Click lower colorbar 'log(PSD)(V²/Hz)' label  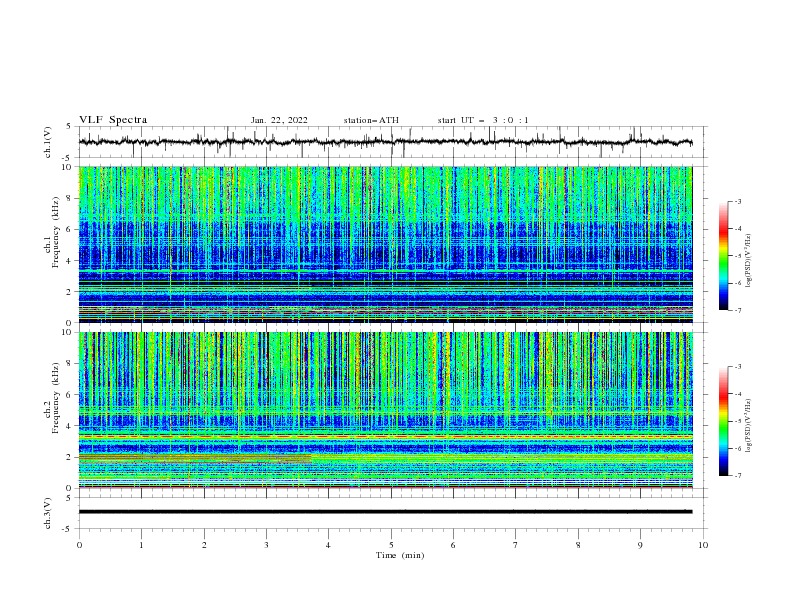(748, 426)
